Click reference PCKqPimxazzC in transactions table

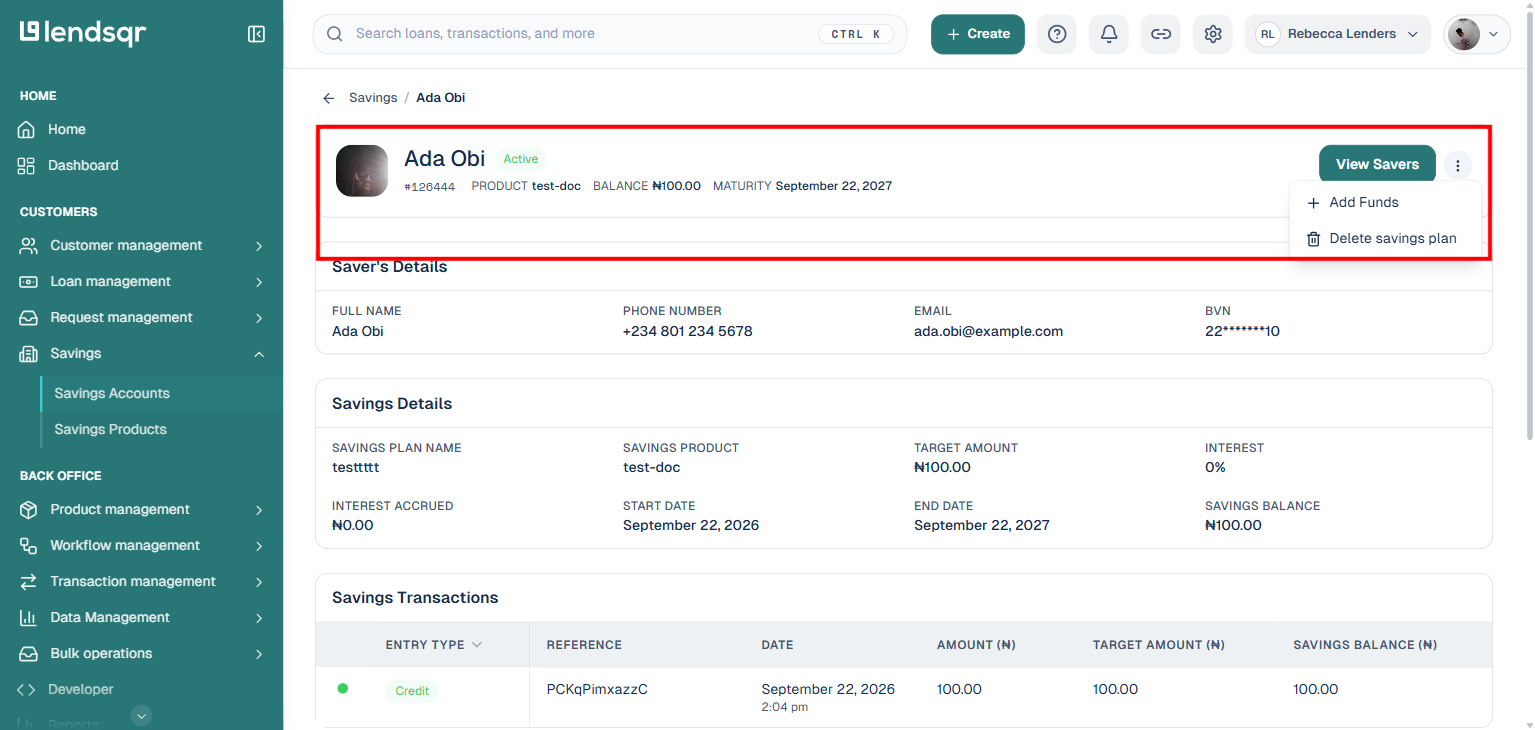[x=597, y=690]
